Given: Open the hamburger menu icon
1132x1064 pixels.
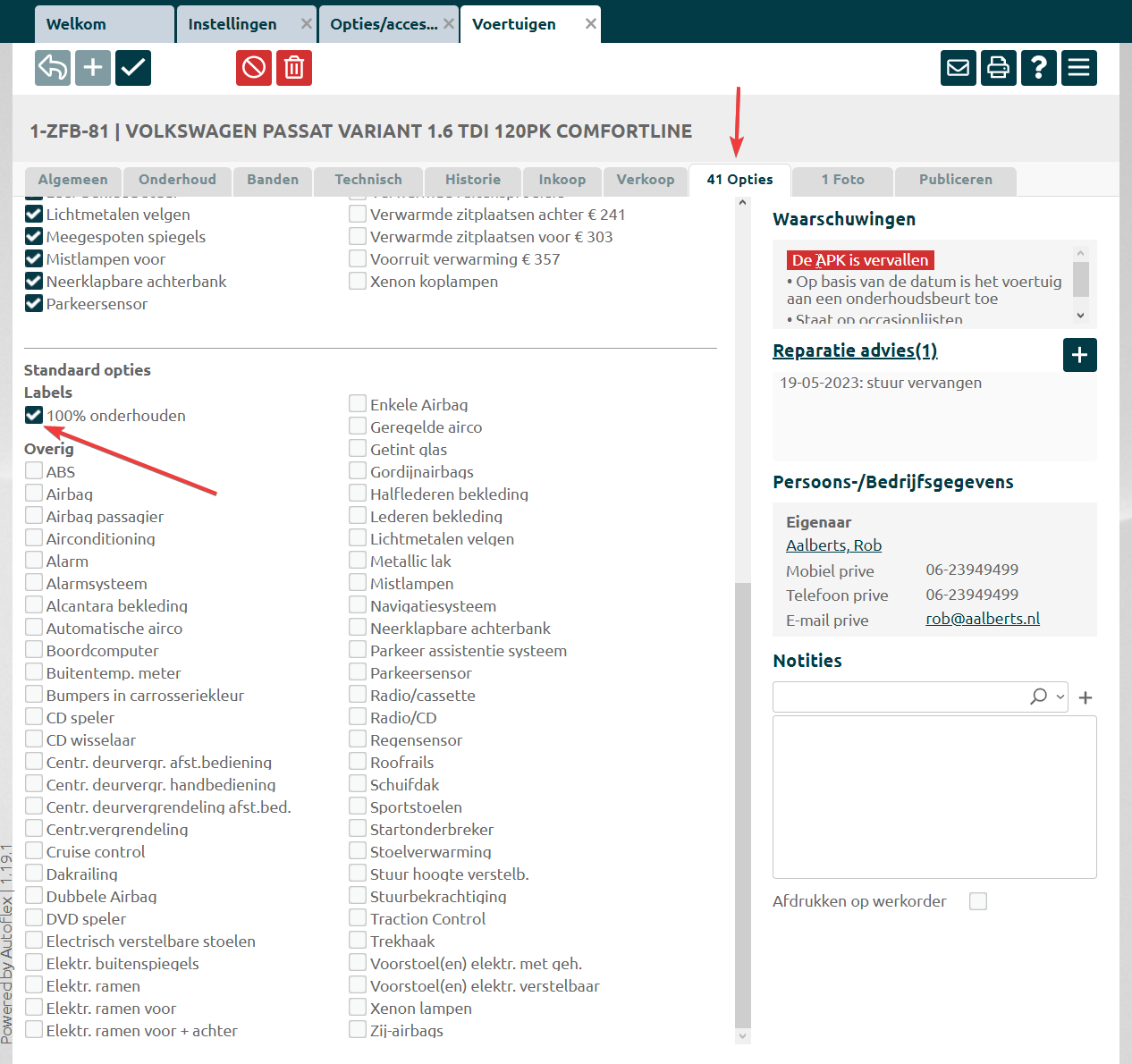Looking at the screenshot, I should click(x=1079, y=68).
